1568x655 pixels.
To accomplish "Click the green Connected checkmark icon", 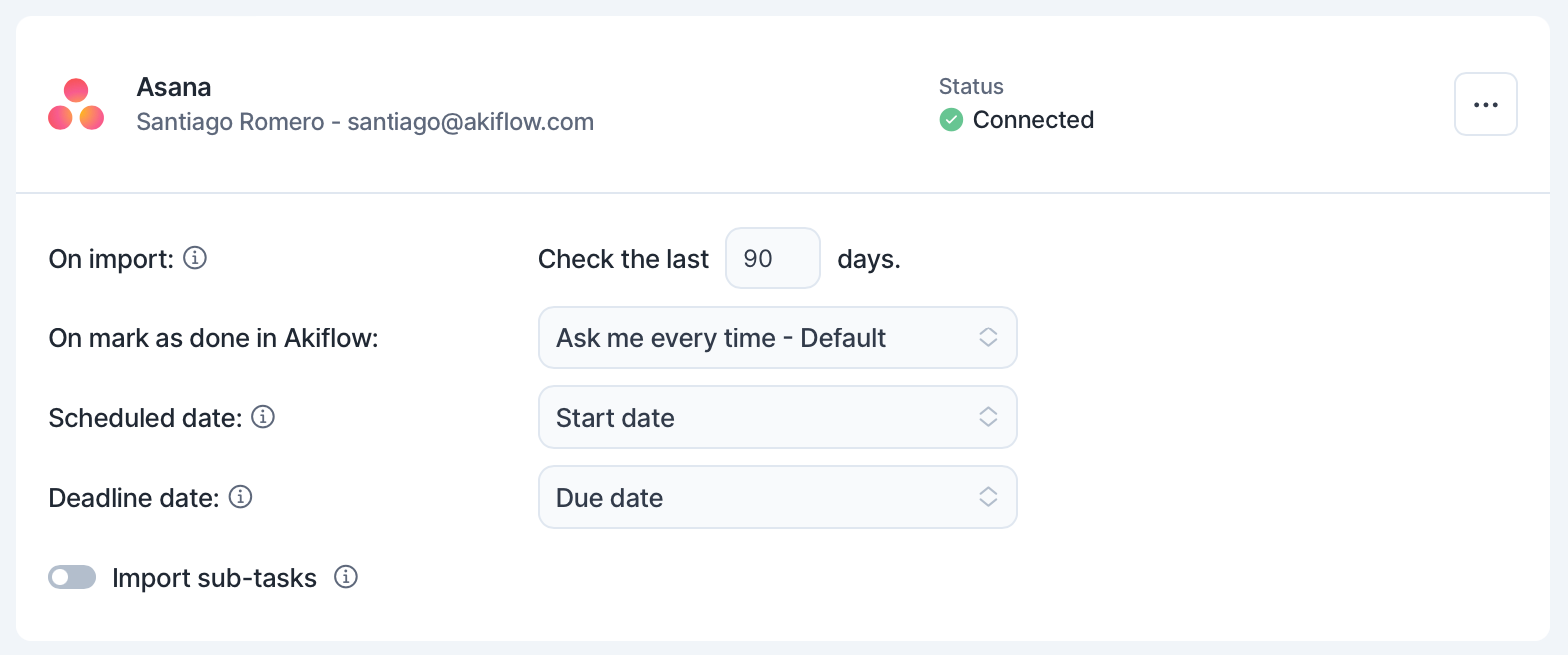I will coord(951,120).
